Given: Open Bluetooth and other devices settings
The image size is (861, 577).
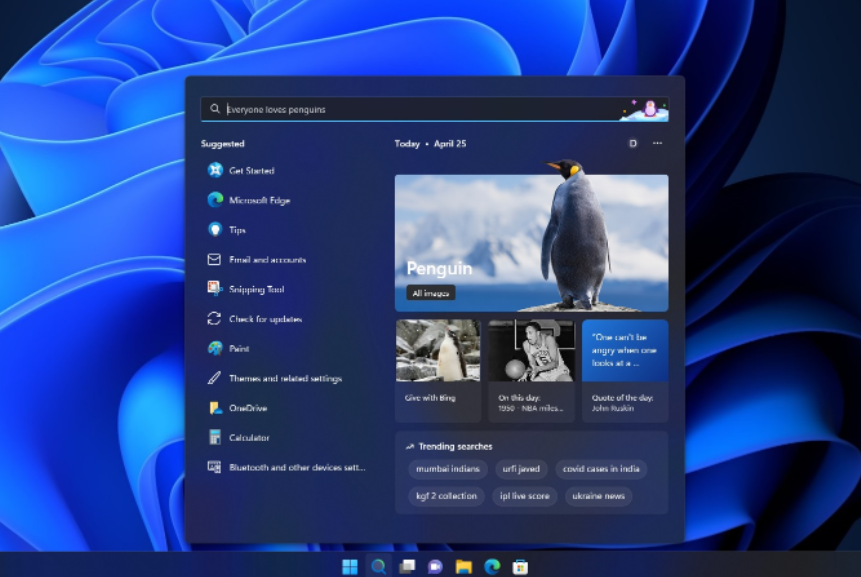Looking at the screenshot, I should tap(296, 467).
